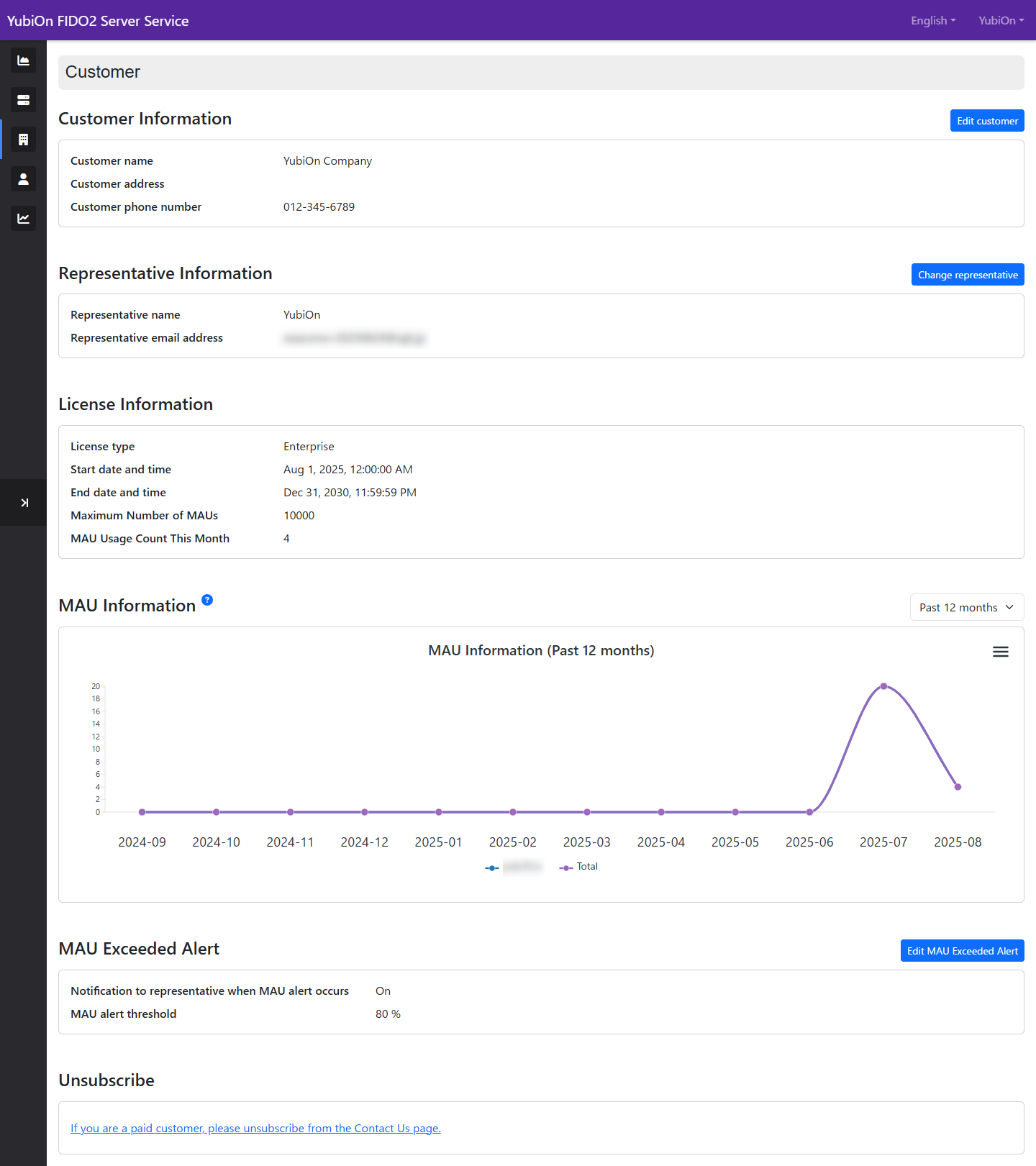
Task: Toggle the blurred blue series legend item
Action: (x=514, y=867)
